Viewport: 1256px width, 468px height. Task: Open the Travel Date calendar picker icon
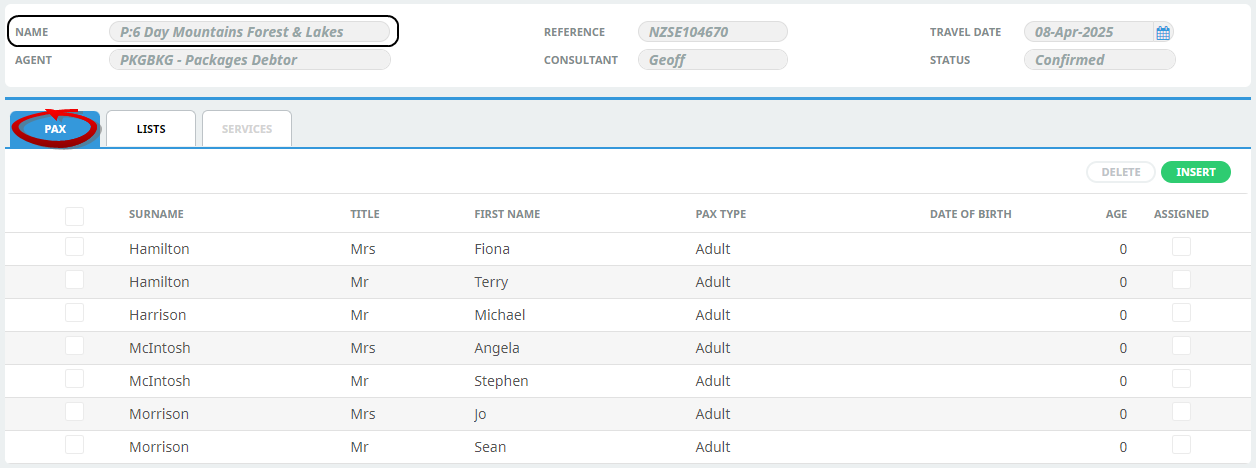tap(1163, 32)
